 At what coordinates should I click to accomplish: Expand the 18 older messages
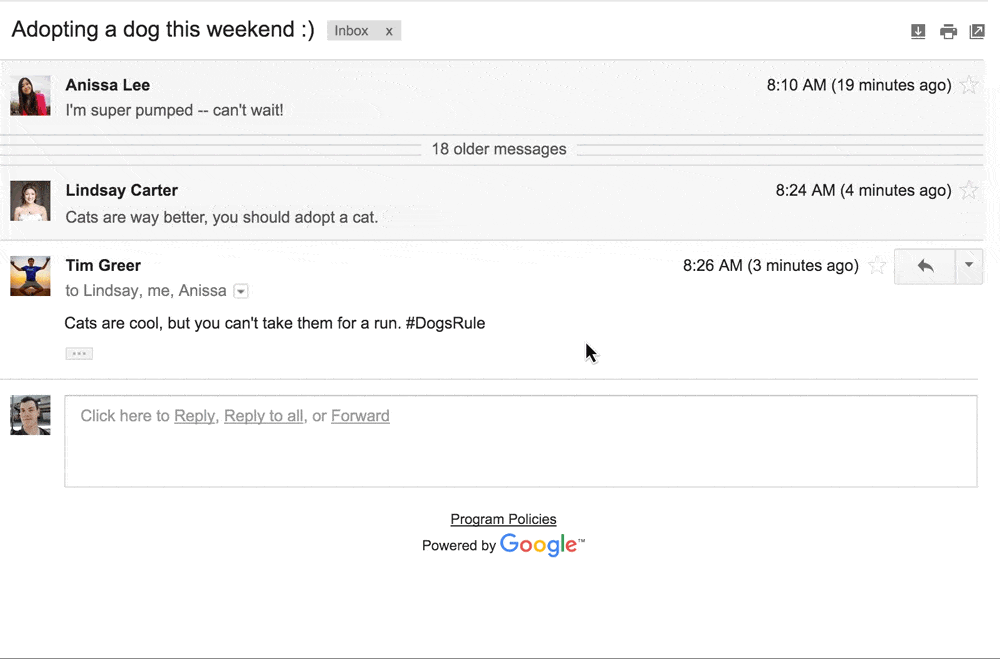click(x=498, y=148)
